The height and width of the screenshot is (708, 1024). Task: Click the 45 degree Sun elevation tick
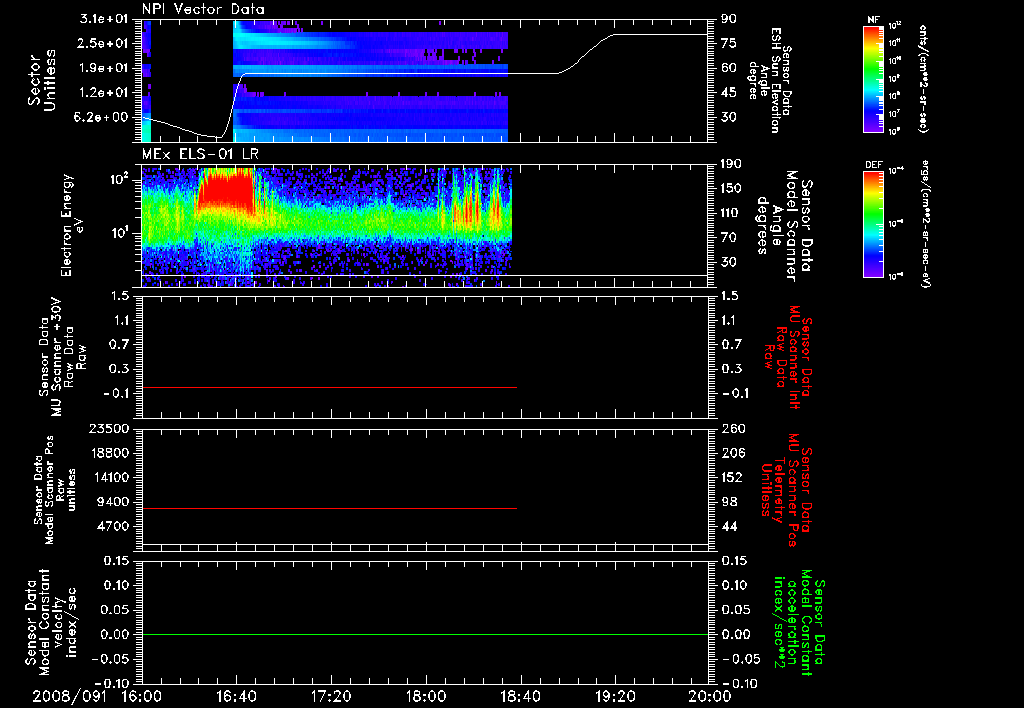click(729, 93)
